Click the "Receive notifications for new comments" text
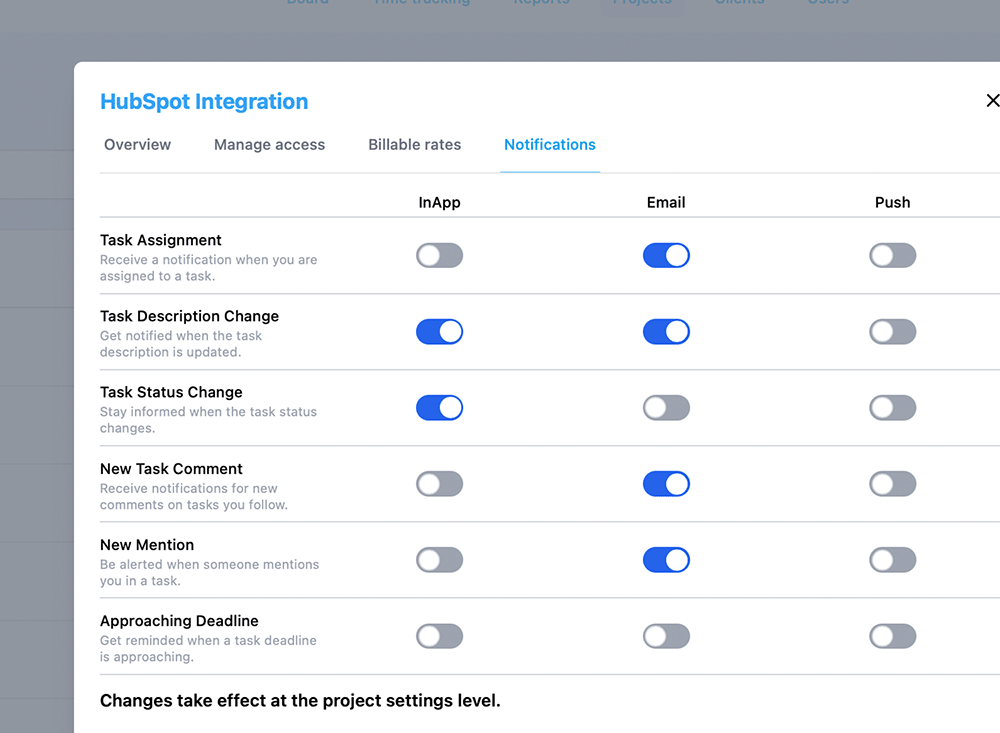This screenshot has width=1000, height=733. 194,496
